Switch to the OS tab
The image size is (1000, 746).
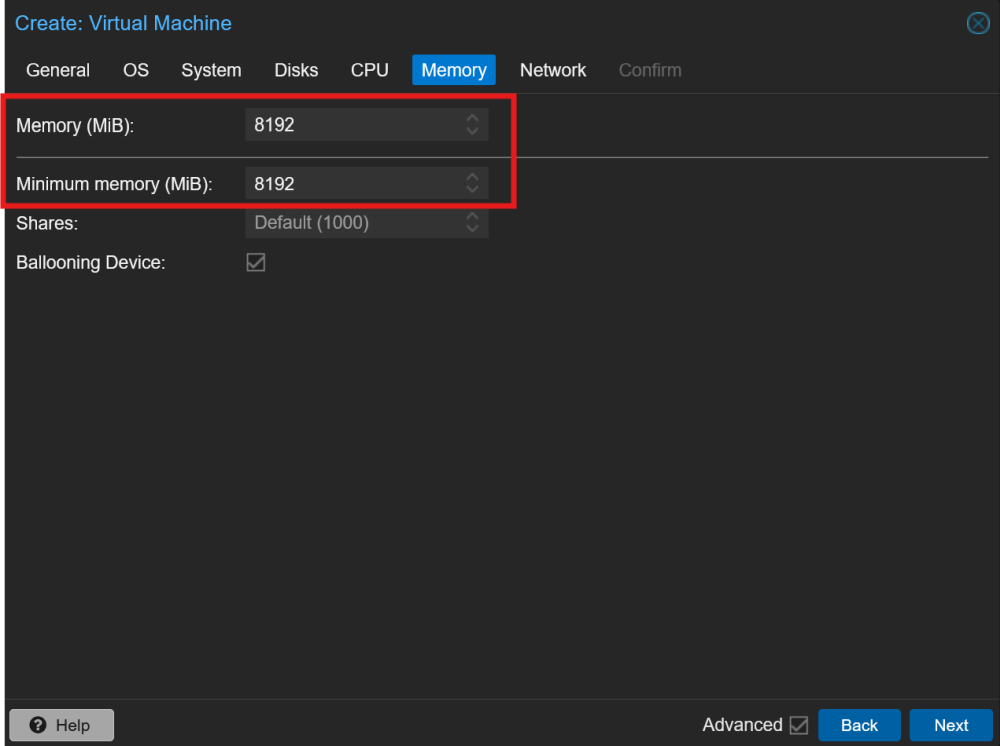point(136,70)
